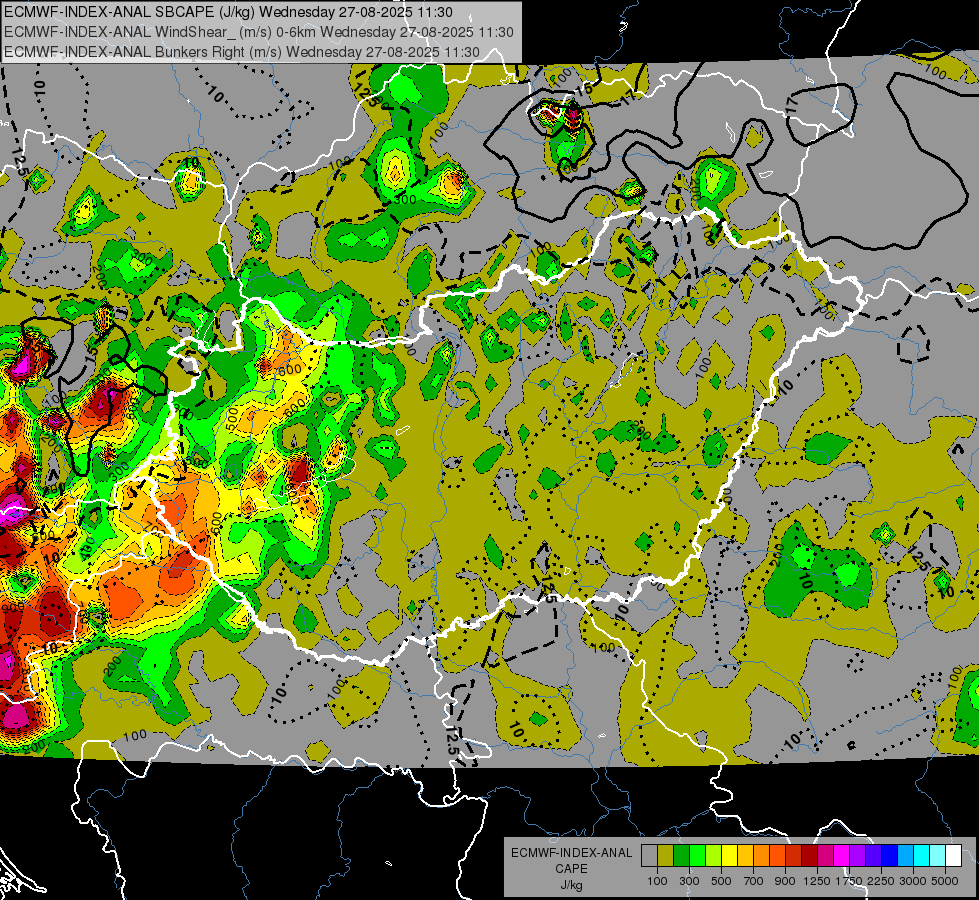Click the legend label 900
Screen dimensions: 979x900
(785, 881)
